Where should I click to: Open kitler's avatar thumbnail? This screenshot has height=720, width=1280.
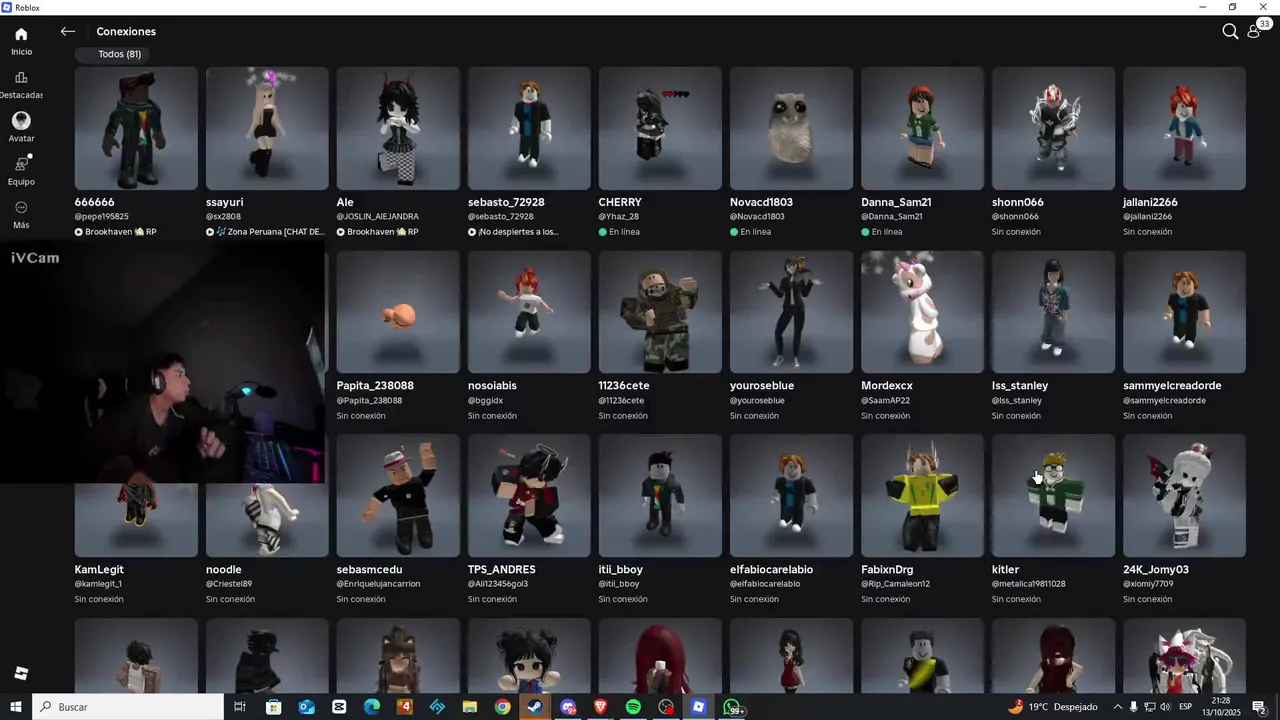click(x=1053, y=496)
